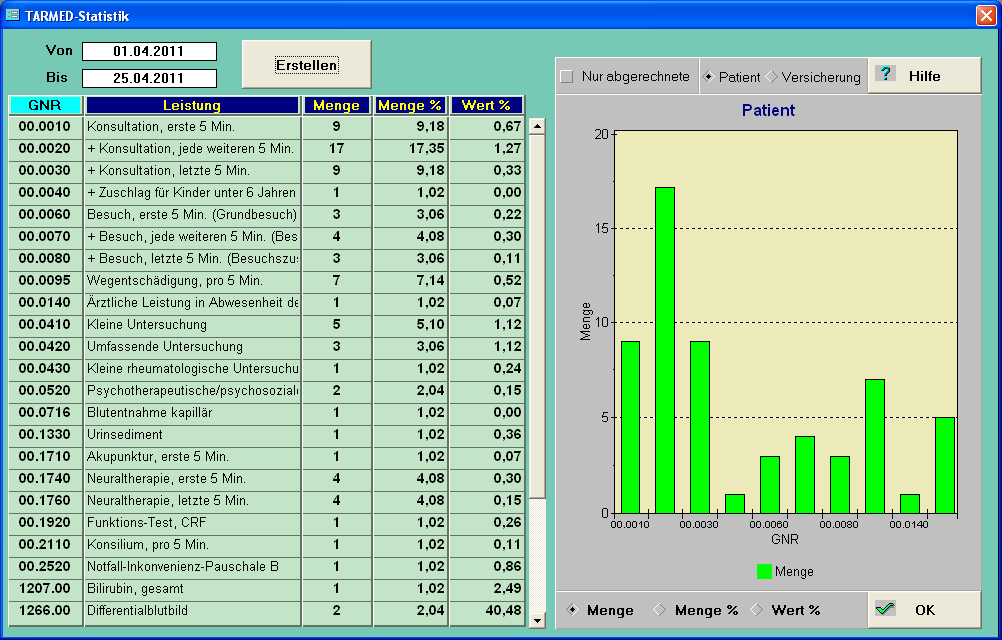The image size is (1002, 640).
Task: Click the Erstellen button
Action: point(307,65)
